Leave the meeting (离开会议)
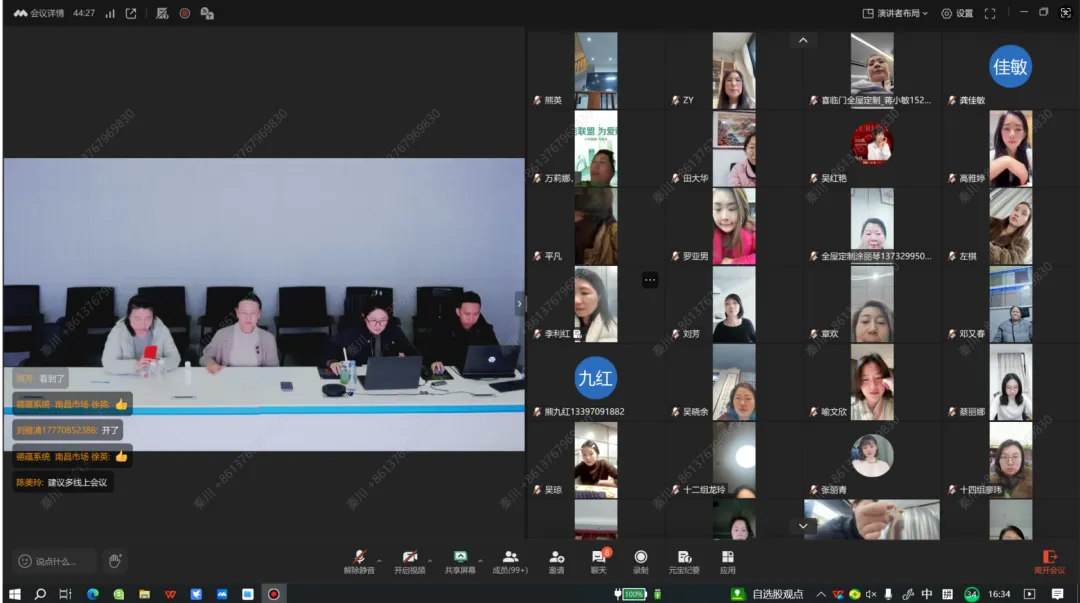 coord(1049,559)
